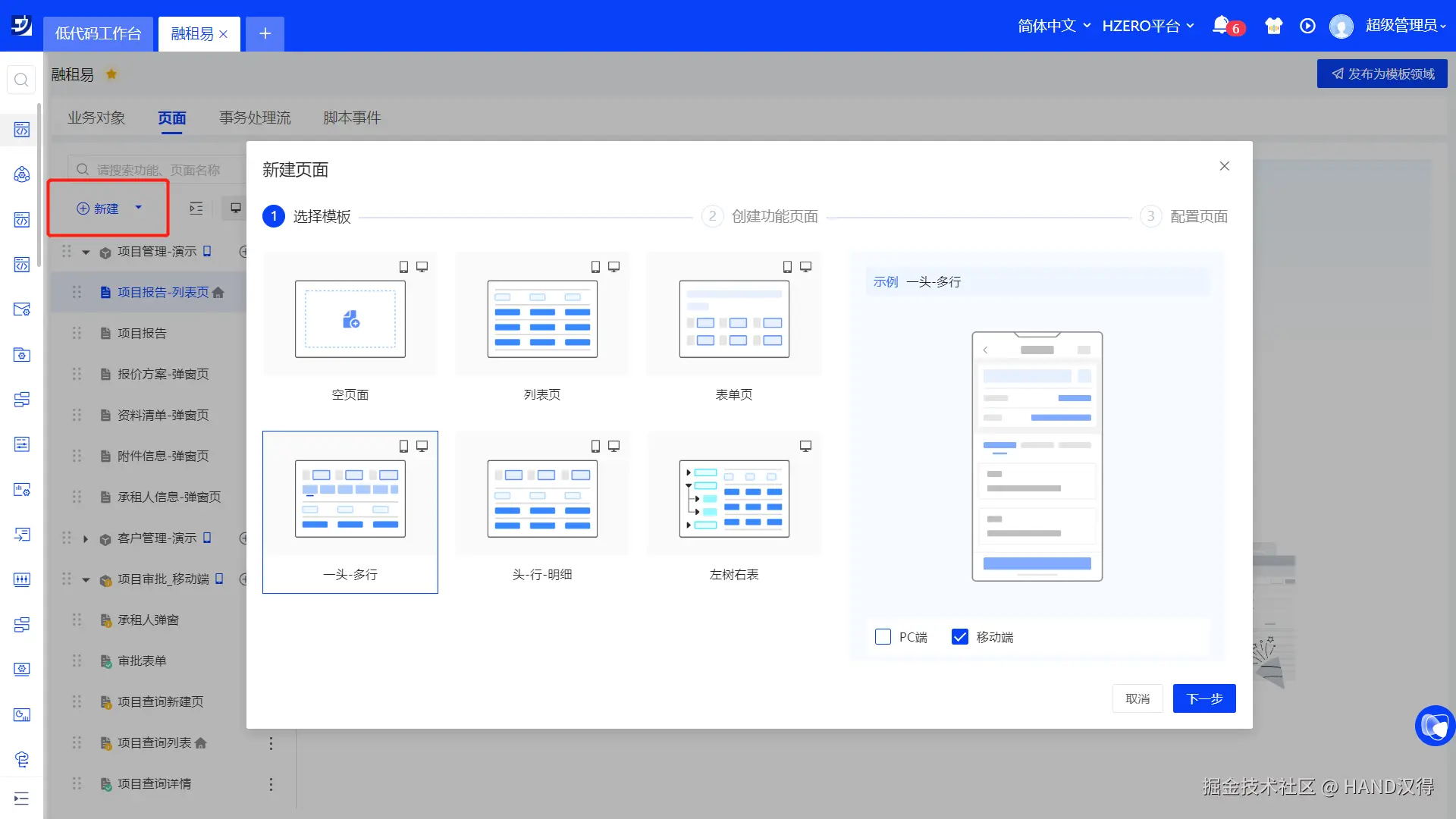Close the 新建页面 dialog
The image size is (1456, 819).
[1224, 166]
